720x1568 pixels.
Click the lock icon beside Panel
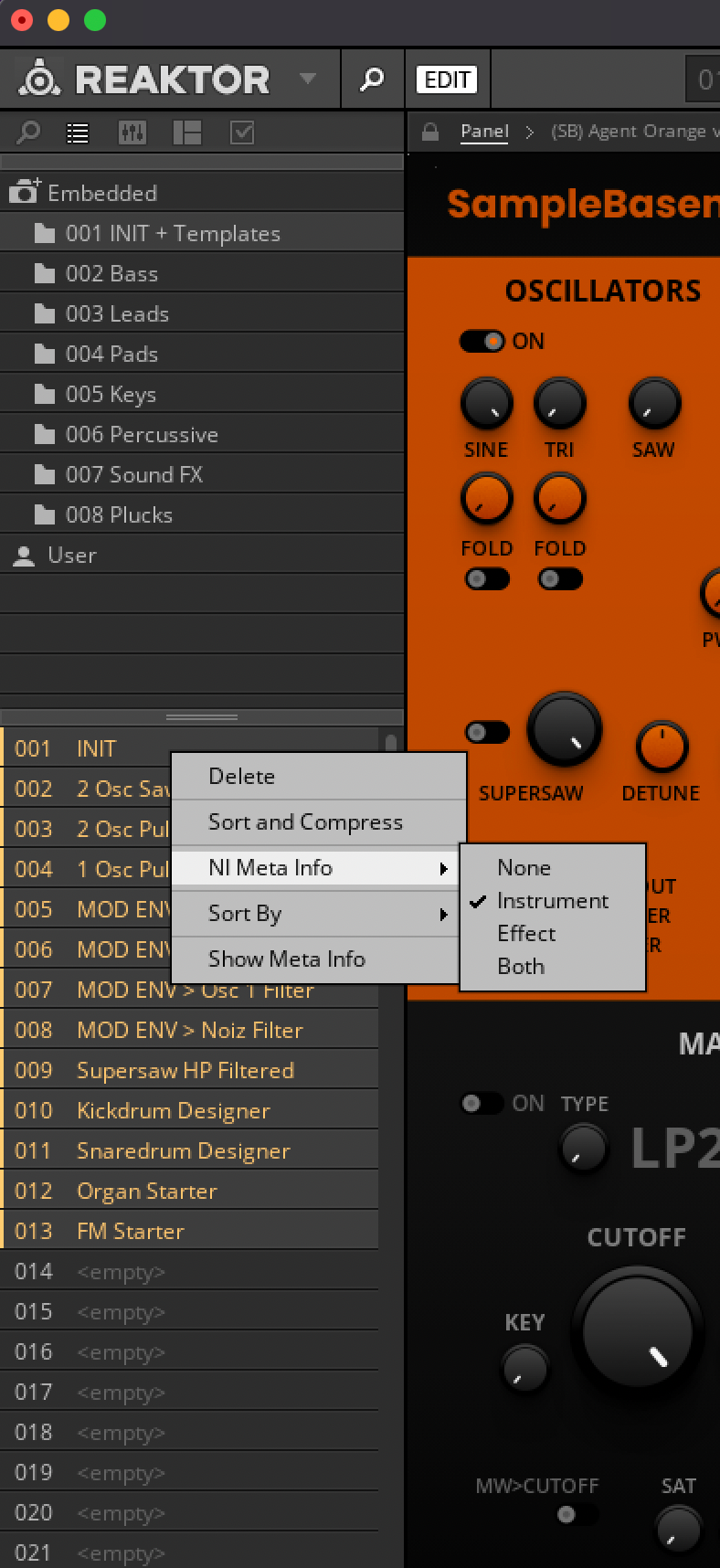click(429, 132)
